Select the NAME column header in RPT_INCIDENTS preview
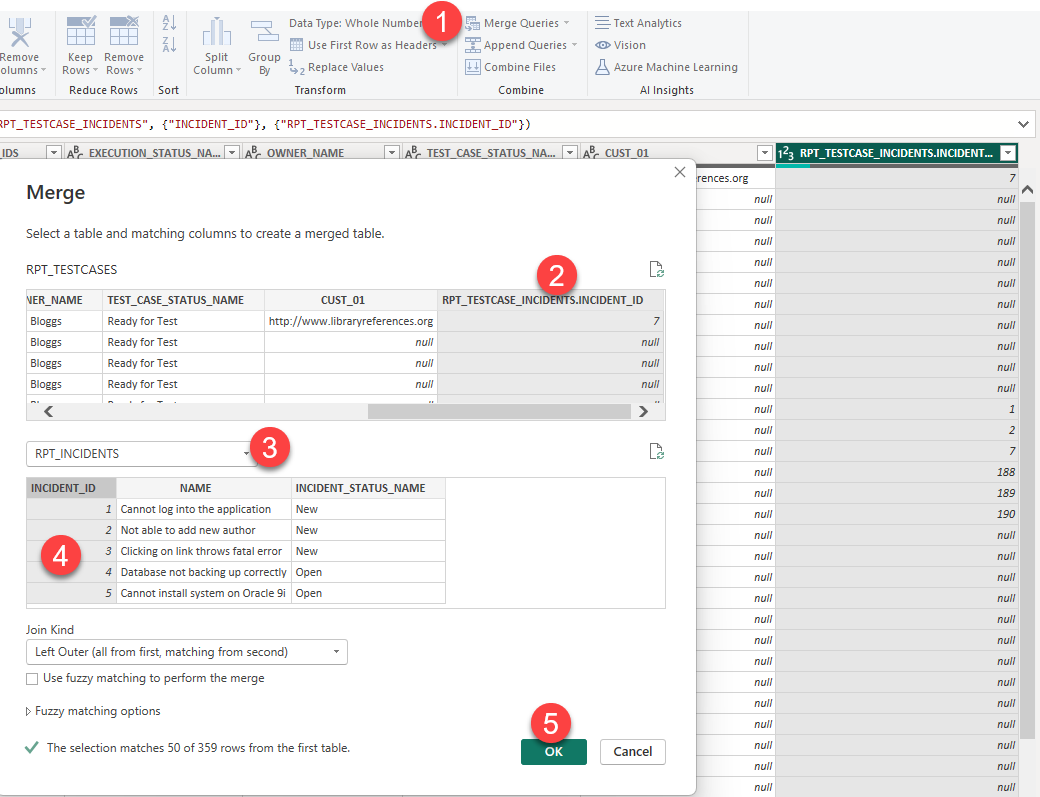1040x797 pixels. (x=204, y=488)
